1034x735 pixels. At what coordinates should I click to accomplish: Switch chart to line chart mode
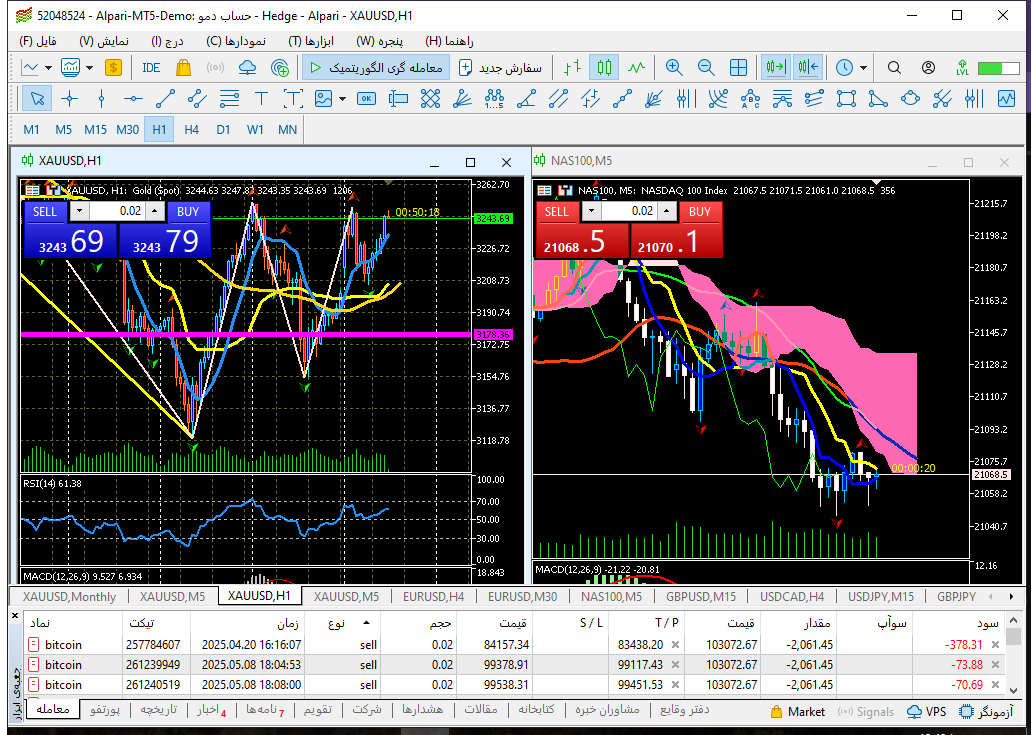point(636,67)
